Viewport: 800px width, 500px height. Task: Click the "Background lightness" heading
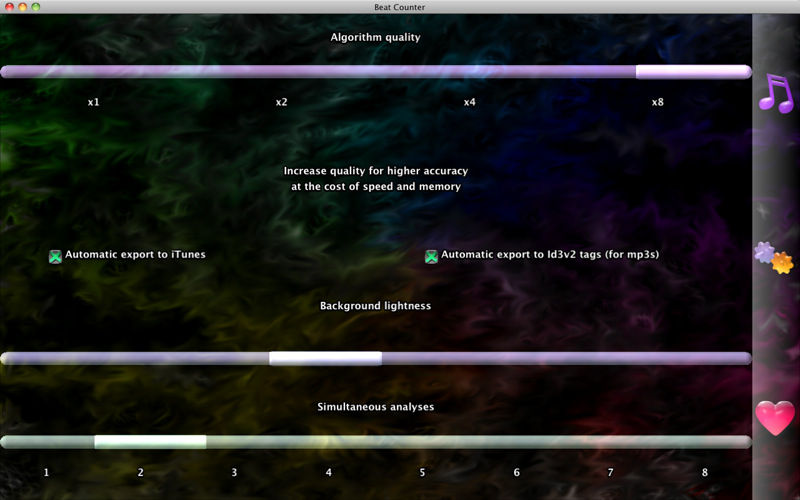376,306
